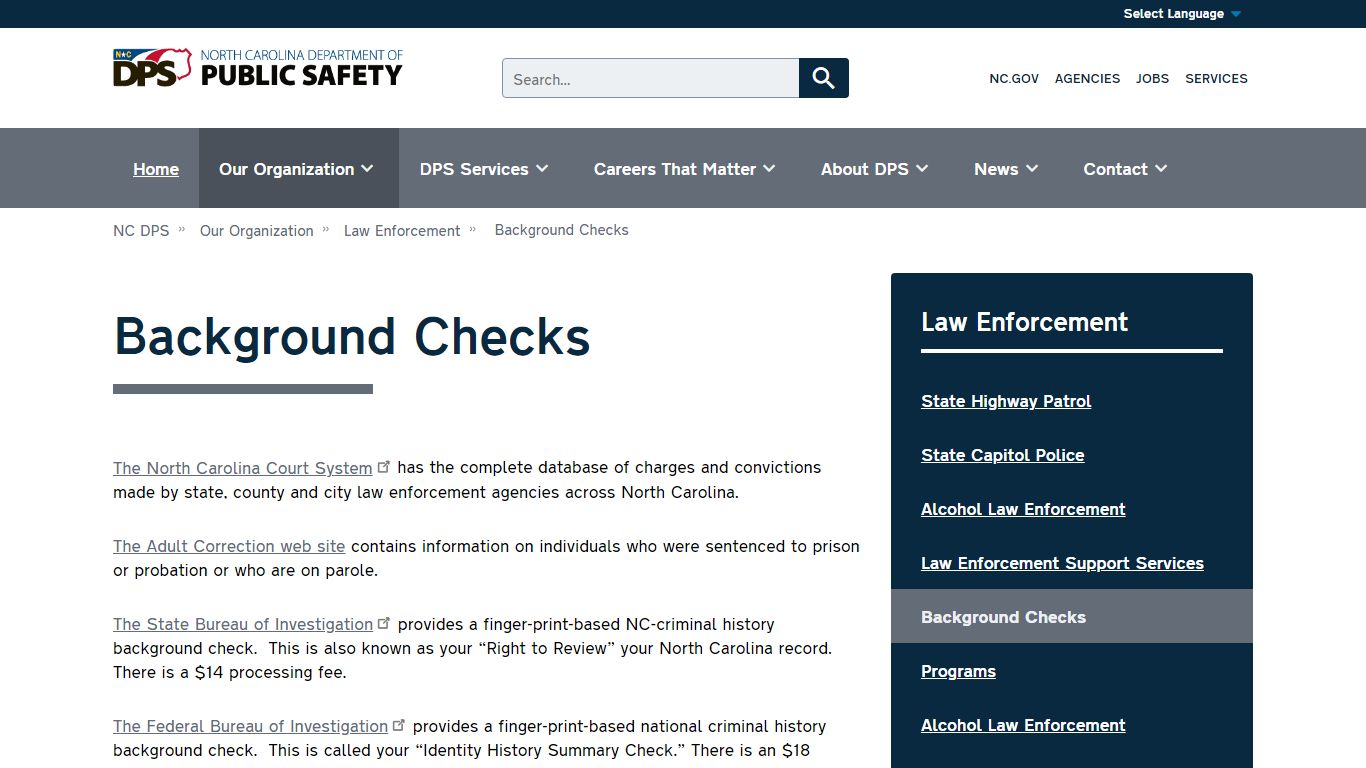Open State Capitol Police in sidebar

pyautogui.click(x=1003, y=455)
